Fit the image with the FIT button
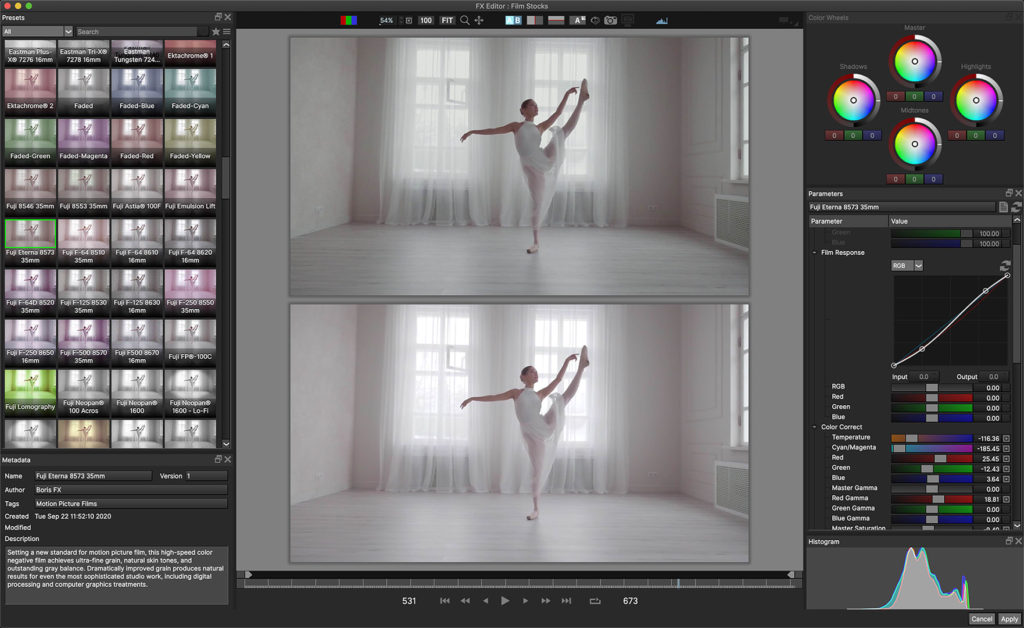 [x=447, y=20]
